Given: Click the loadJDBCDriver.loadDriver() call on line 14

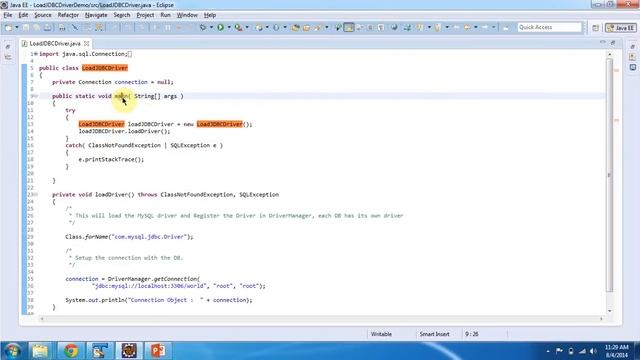Looking at the screenshot, I should coord(124,131).
